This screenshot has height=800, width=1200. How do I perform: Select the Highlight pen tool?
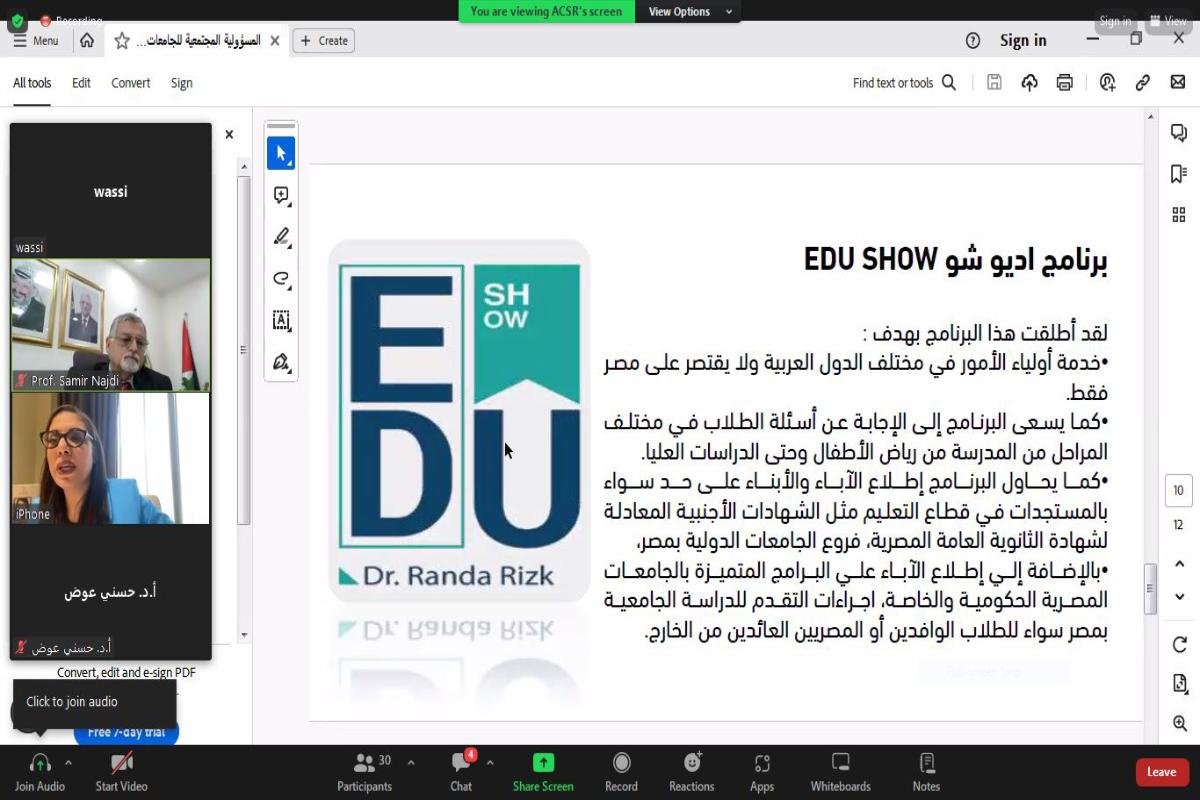click(x=281, y=237)
